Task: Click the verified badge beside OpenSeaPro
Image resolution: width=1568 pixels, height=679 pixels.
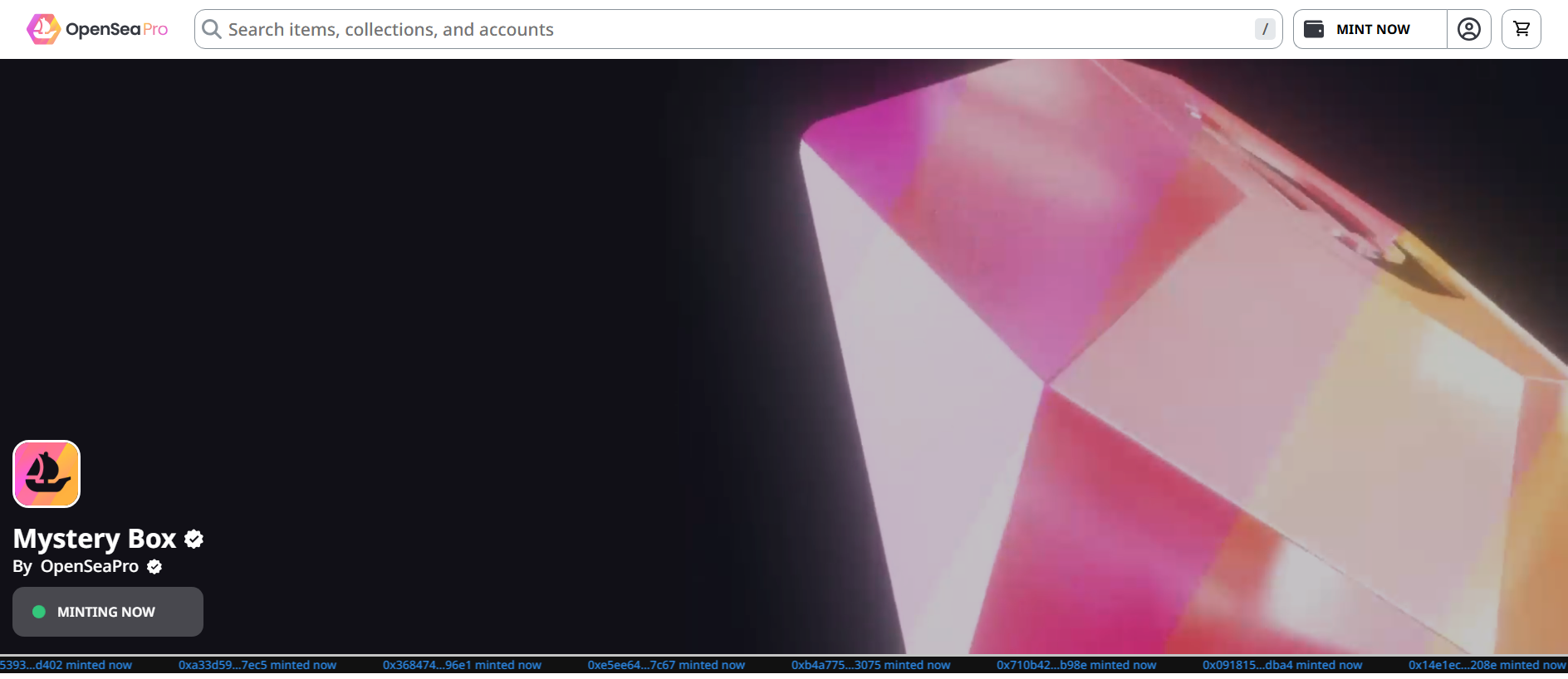Action: (154, 567)
